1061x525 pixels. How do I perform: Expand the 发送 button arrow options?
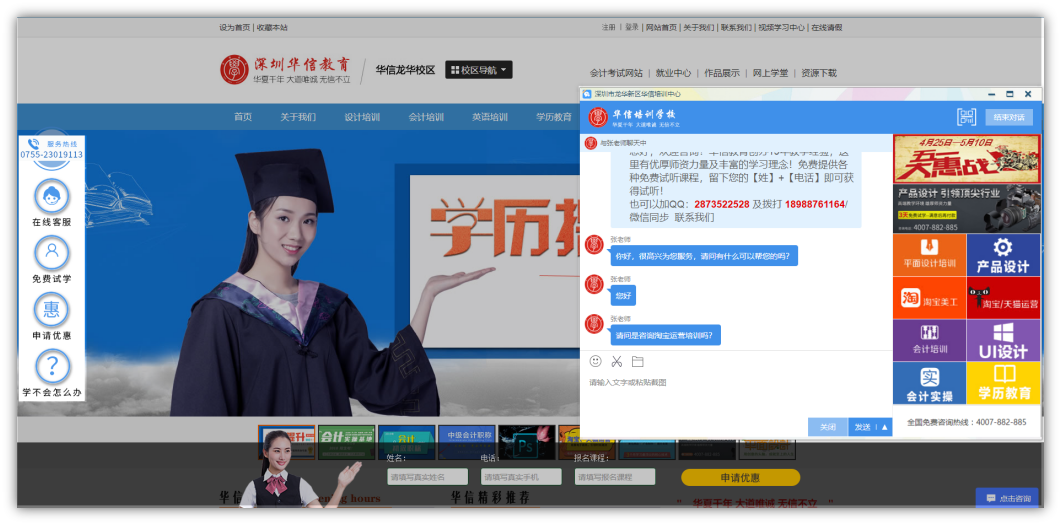(x=884, y=427)
